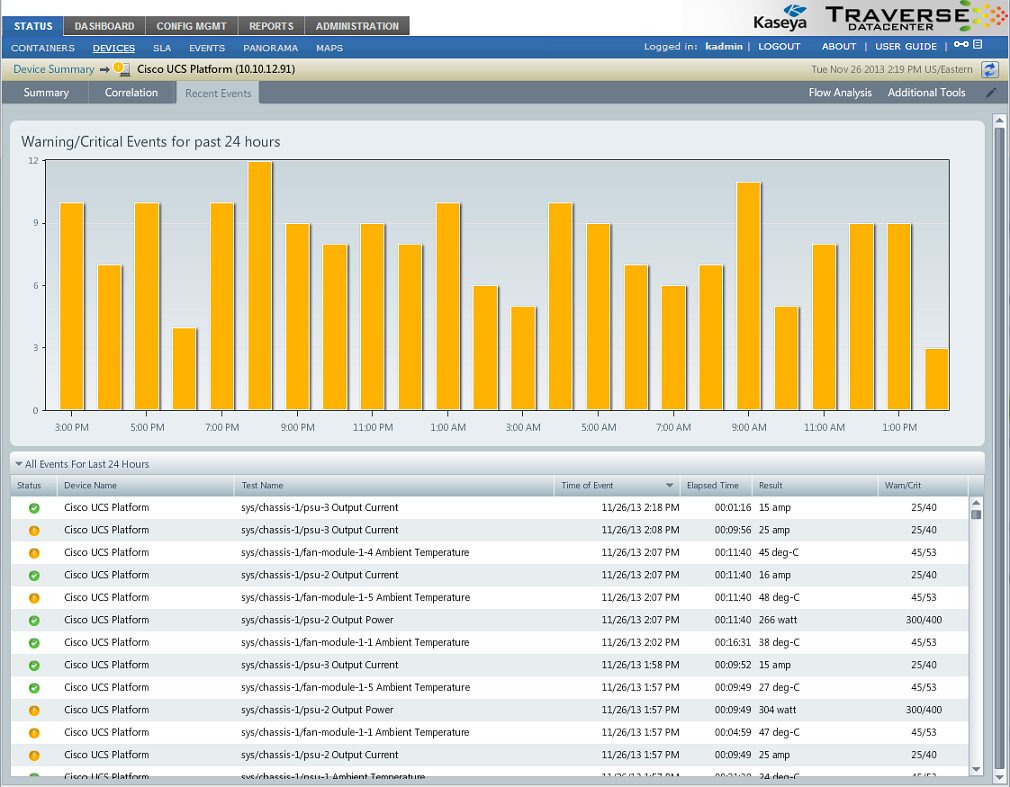Go to the REPORTS main tab

click(x=271, y=26)
